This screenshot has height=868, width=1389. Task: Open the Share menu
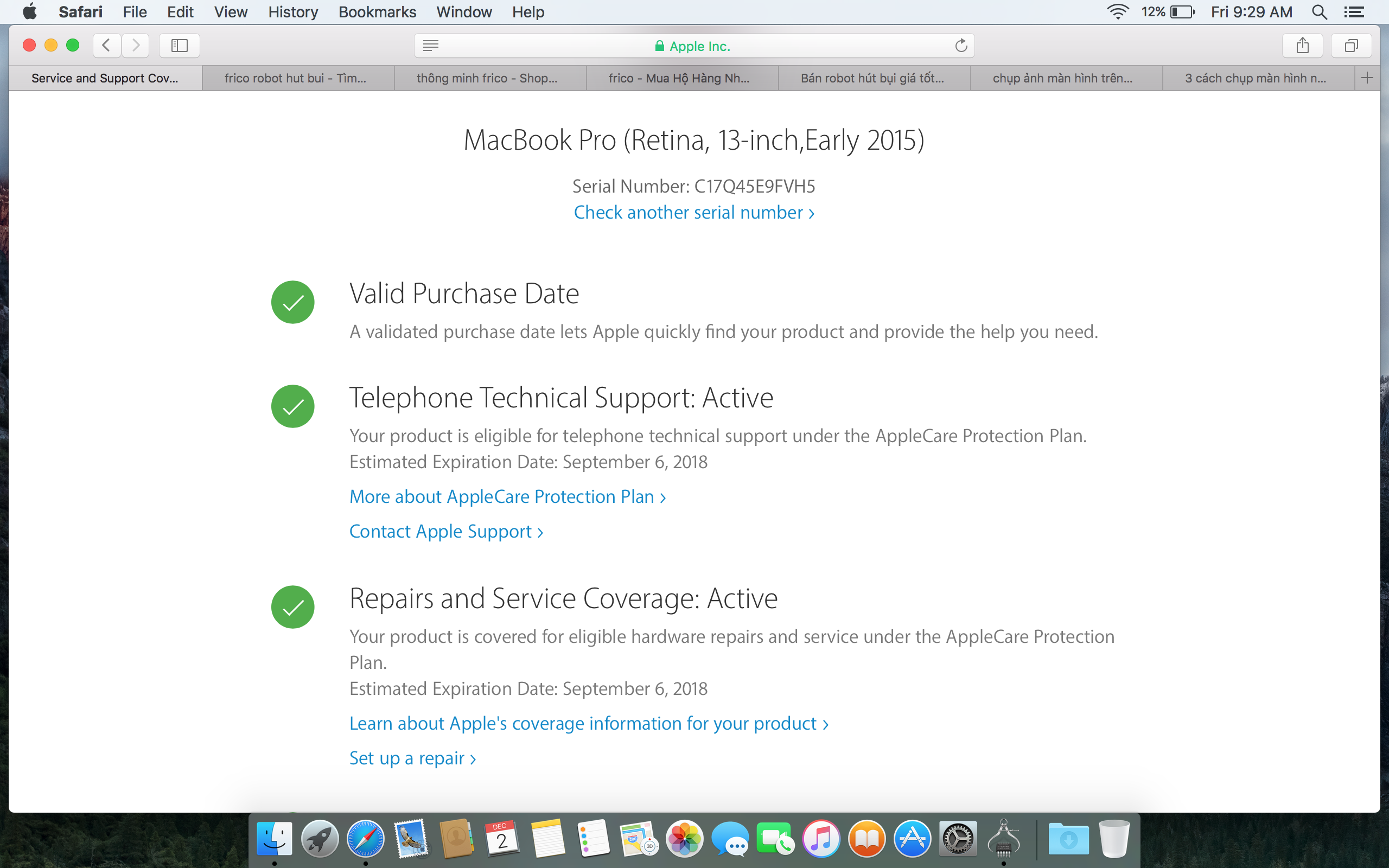(1302, 46)
